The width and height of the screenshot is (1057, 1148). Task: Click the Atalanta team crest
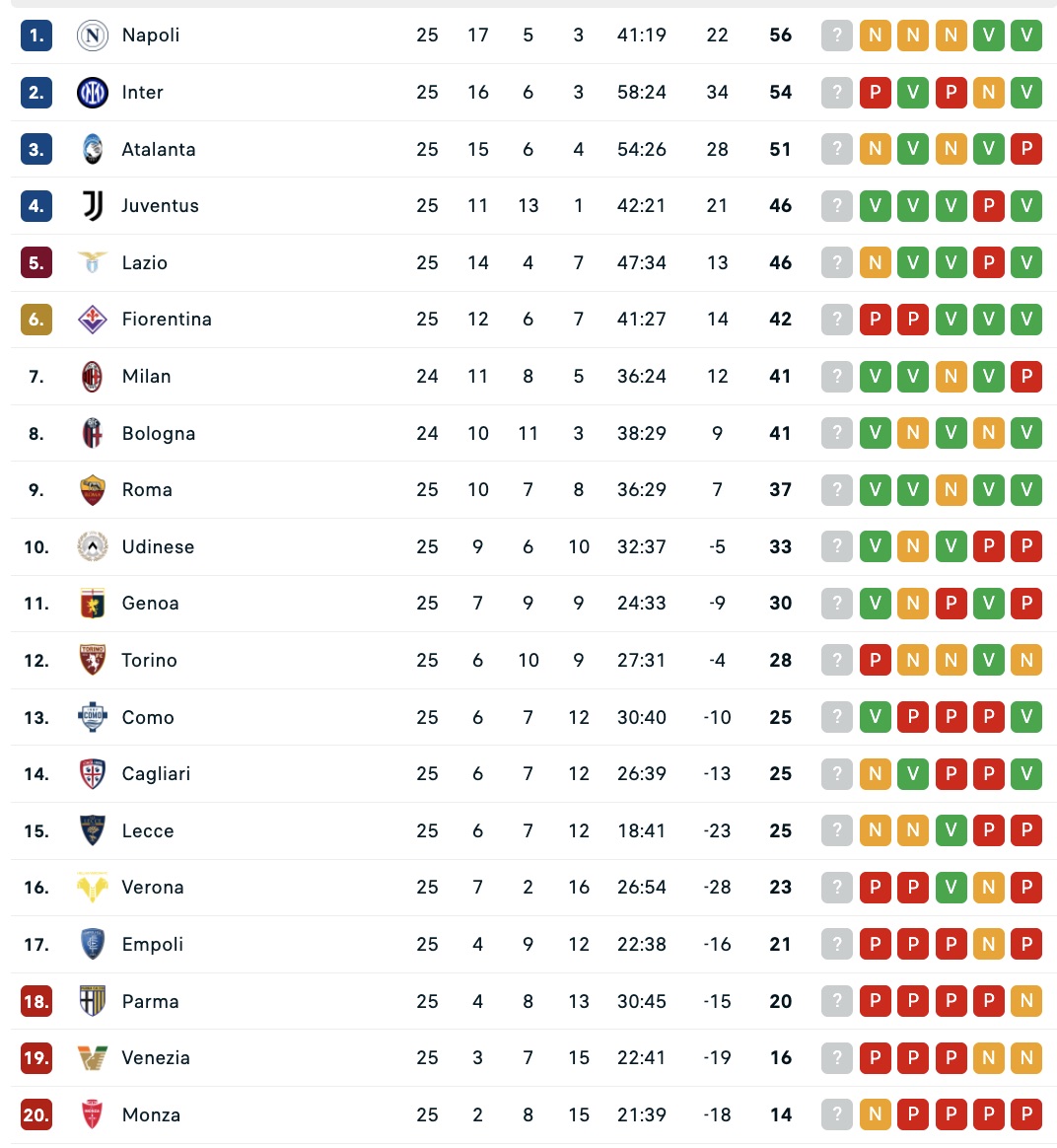[x=93, y=150]
